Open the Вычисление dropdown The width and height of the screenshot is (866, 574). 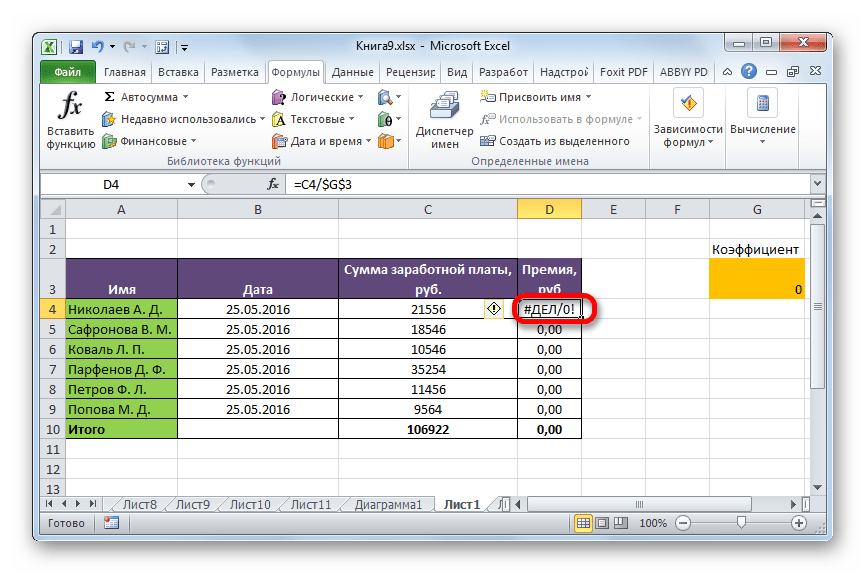tap(763, 118)
